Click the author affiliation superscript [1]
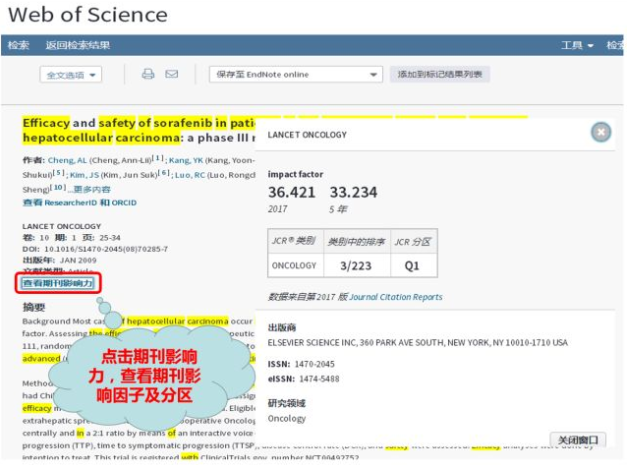Image resolution: width=627 pixels, height=465 pixels. point(158,158)
